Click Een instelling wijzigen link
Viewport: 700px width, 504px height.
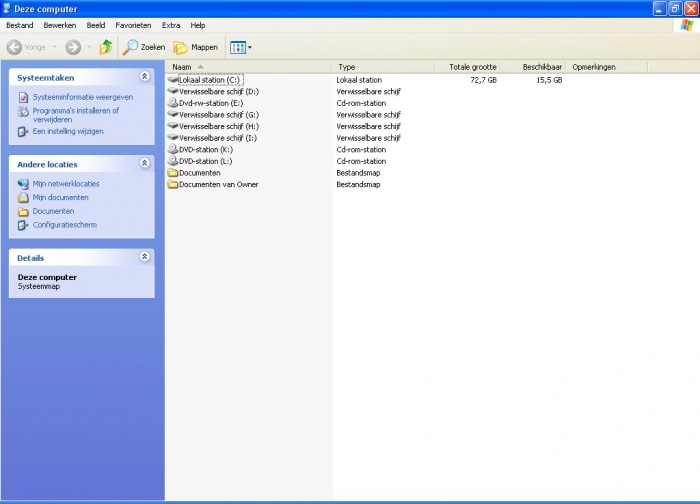[68, 131]
